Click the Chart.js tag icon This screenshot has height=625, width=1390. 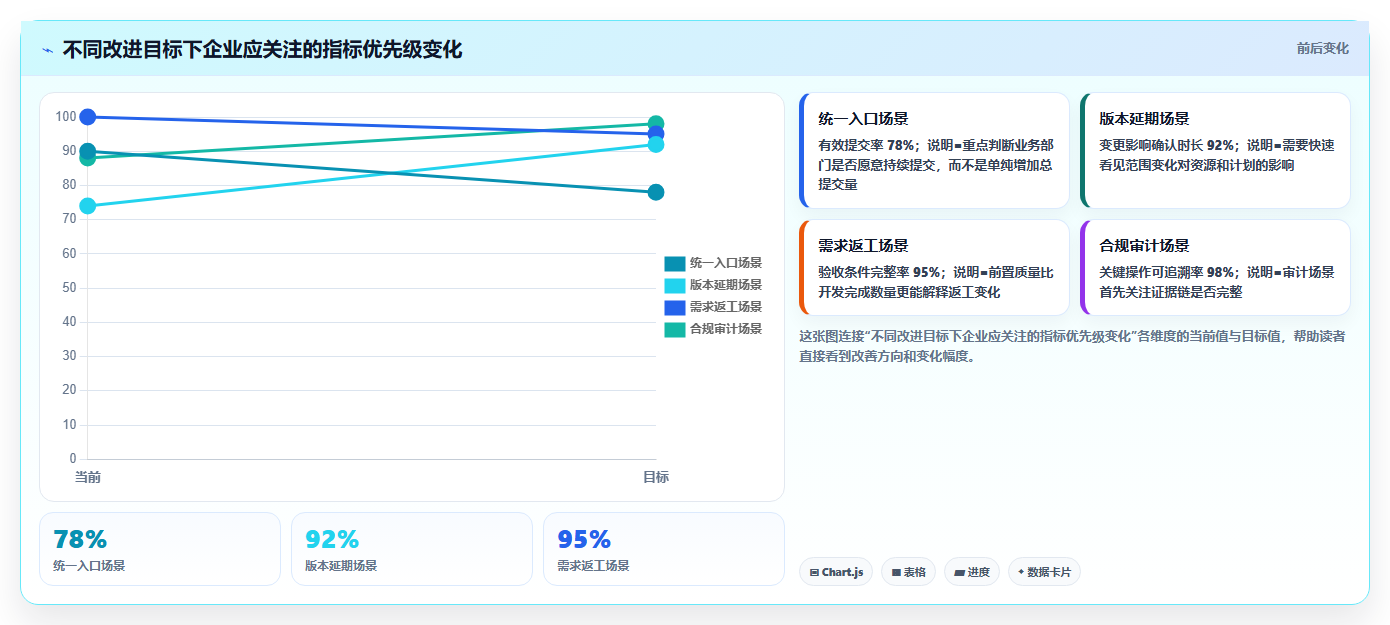coord(815,573)
